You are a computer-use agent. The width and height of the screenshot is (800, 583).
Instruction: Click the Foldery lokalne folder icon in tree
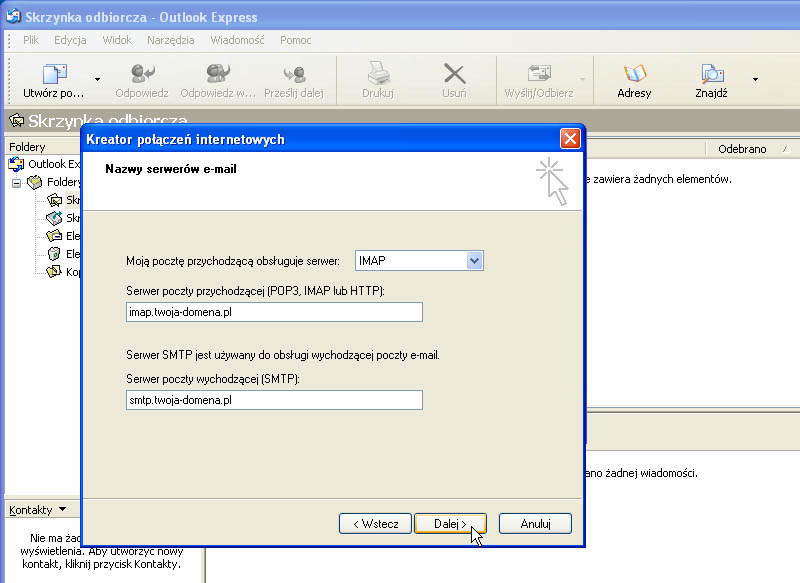click(x=35, y=182)
